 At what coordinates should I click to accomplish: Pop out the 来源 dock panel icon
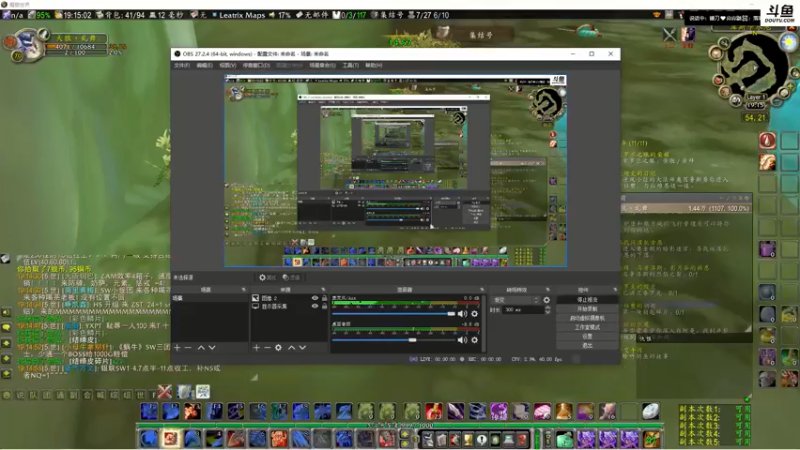pos(323,290)
